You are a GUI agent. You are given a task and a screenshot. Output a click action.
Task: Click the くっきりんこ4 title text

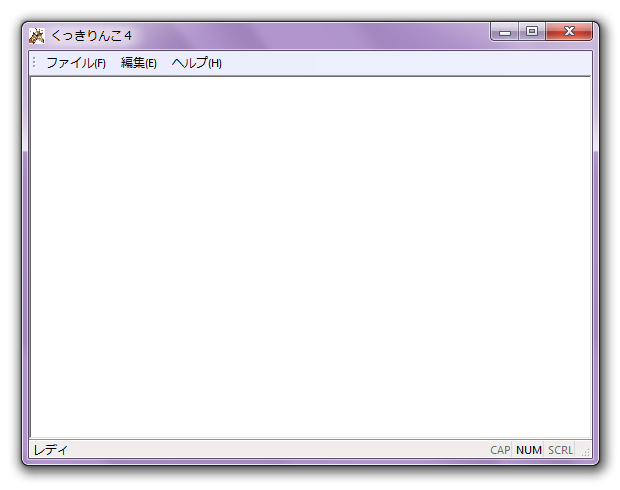click(x=91, y=36)
